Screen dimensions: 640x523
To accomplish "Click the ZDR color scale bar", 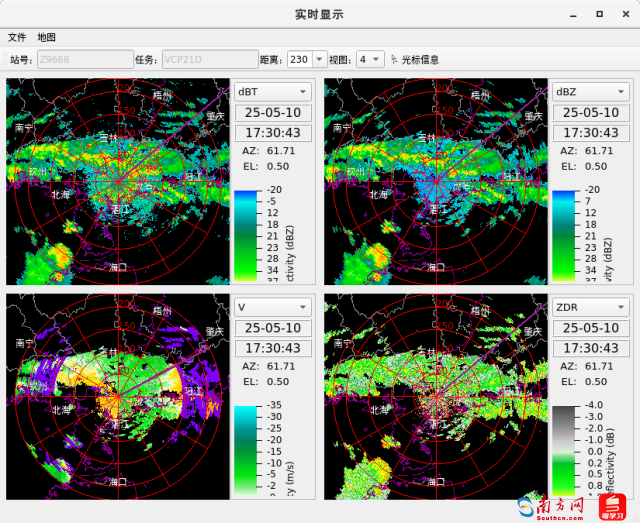I will [563, 451].
